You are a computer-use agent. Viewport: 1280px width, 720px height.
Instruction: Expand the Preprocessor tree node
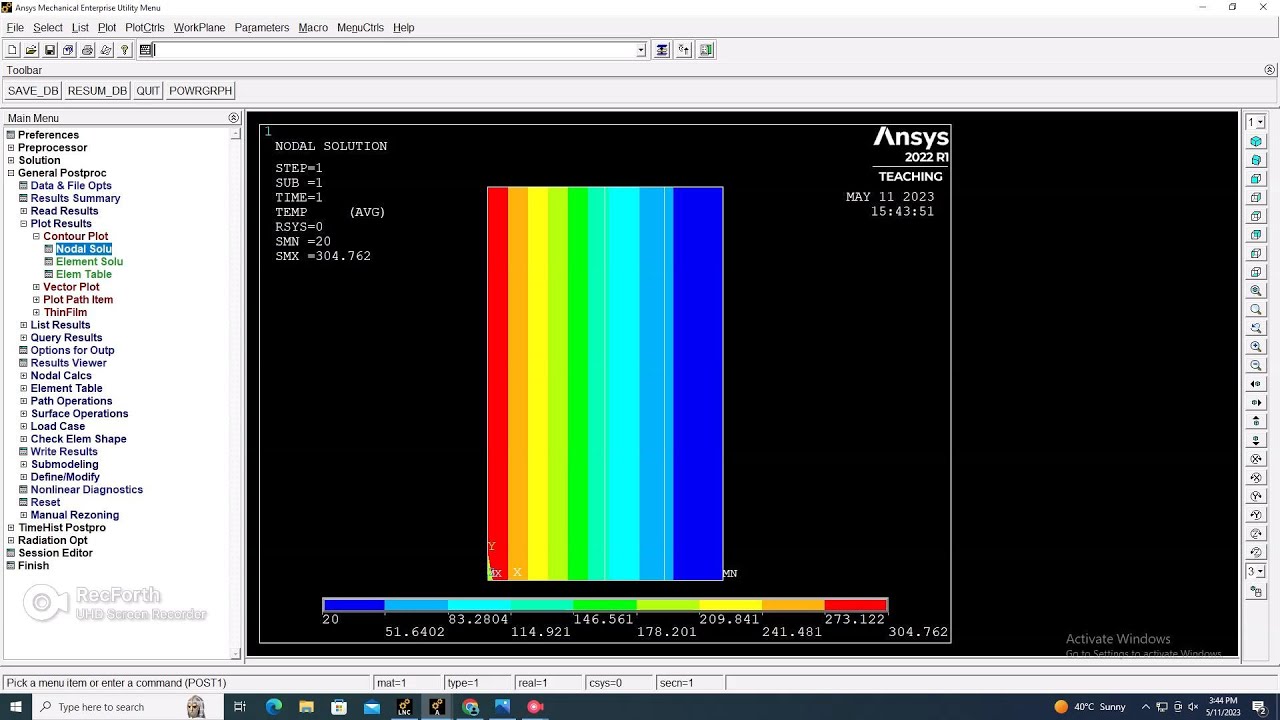pyautogui.click(x=11, y=148)
